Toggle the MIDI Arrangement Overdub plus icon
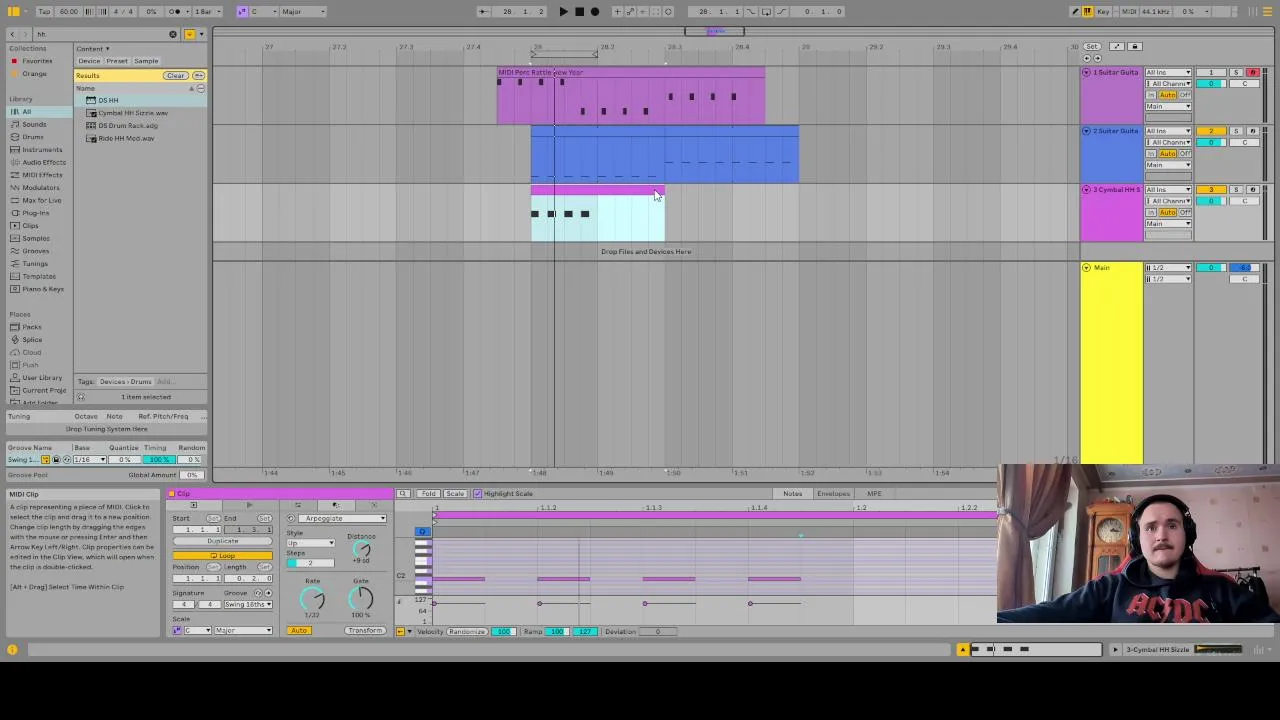 tap(617, 12)
